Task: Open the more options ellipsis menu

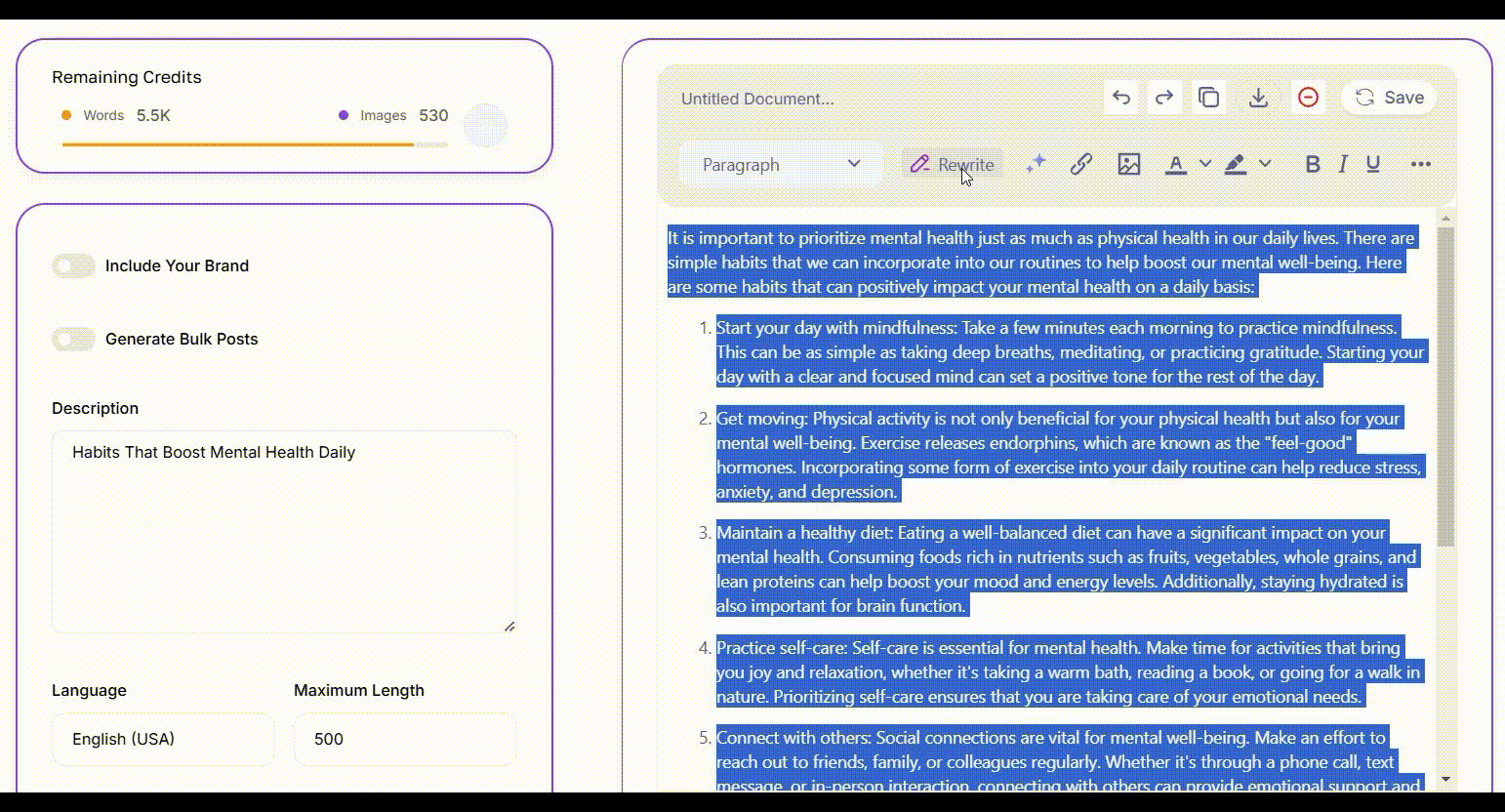Action: (x=1420, y=164)
